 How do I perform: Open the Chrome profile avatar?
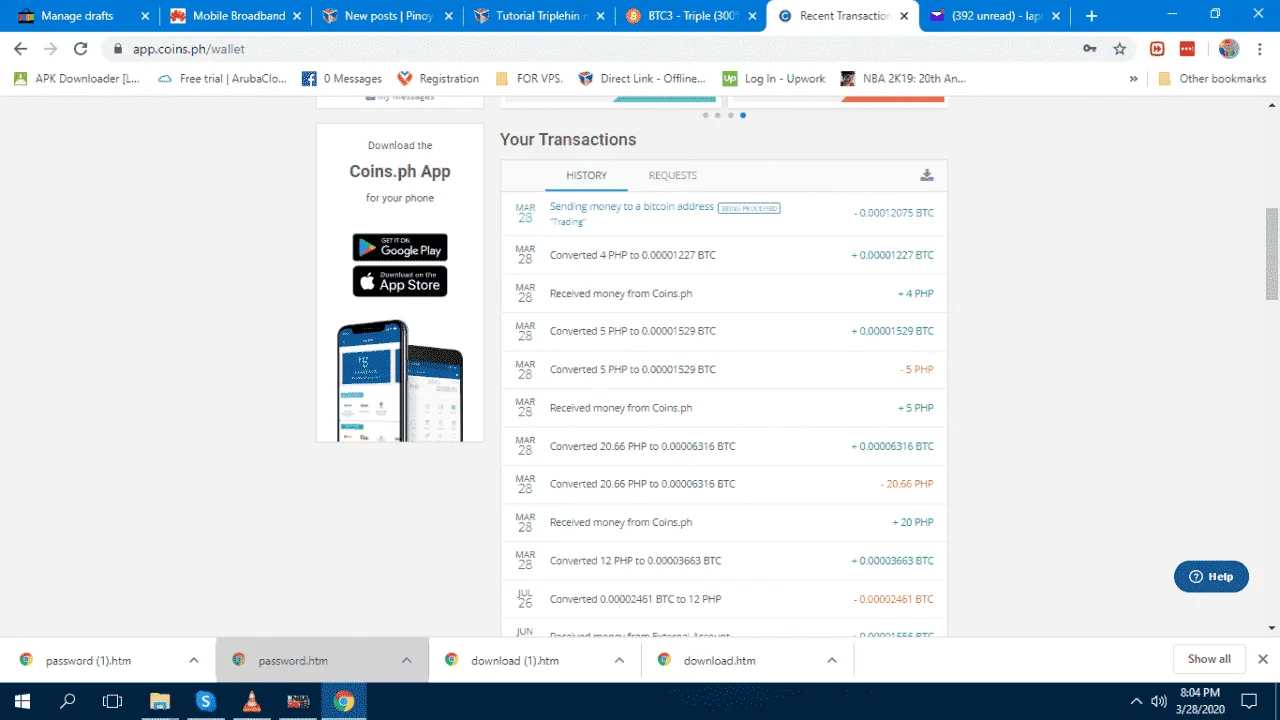pyautogui.click(x=1229, y=49)
